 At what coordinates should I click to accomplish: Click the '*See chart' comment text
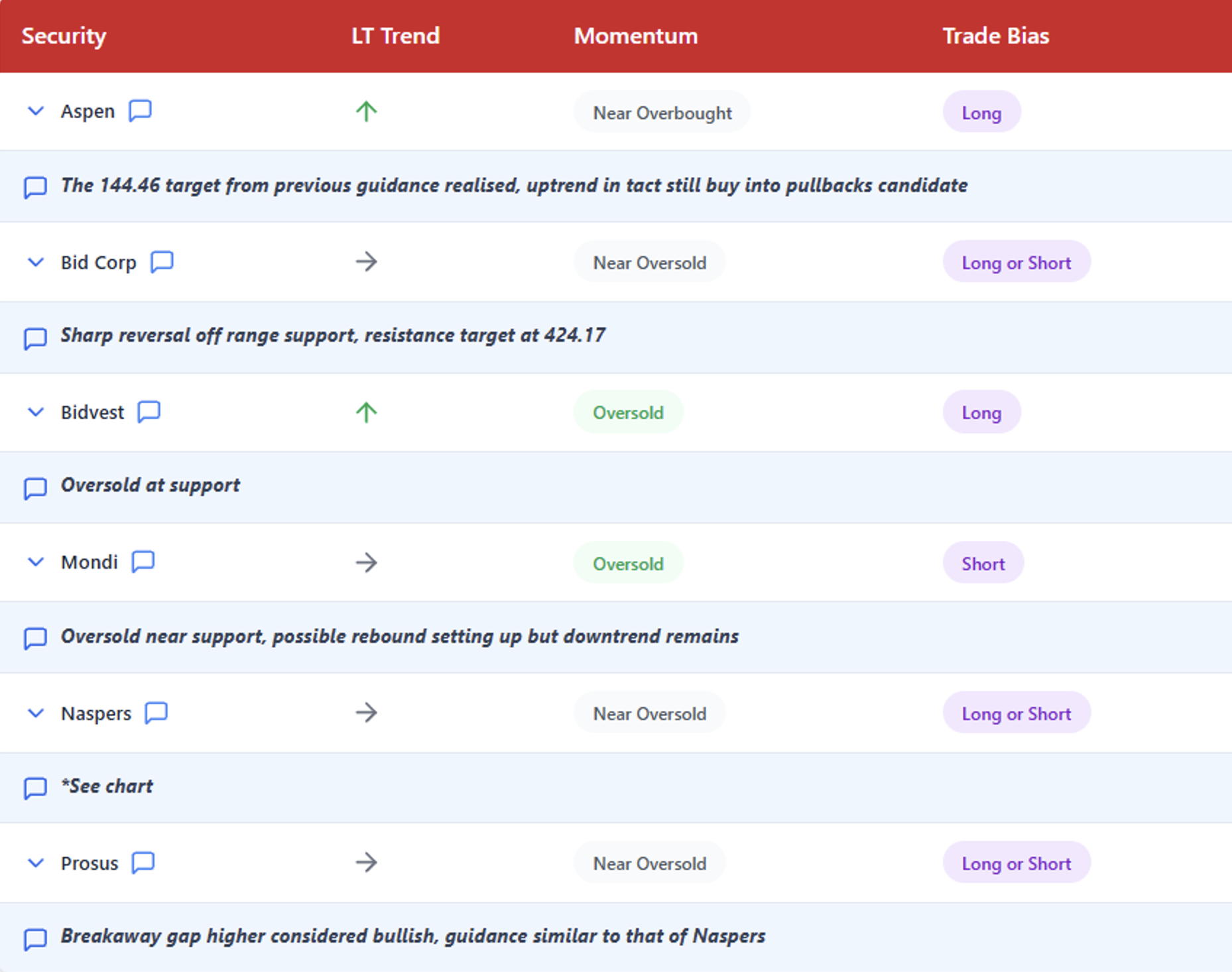click(107, 786)
